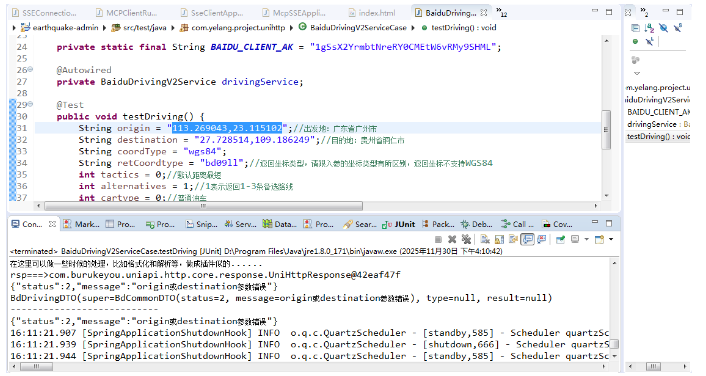Toggle Scroll Lock in the Console
Image resolution: width=706 pixels, height=376 pixels.
pyautogui.click(x=499, y=240)
